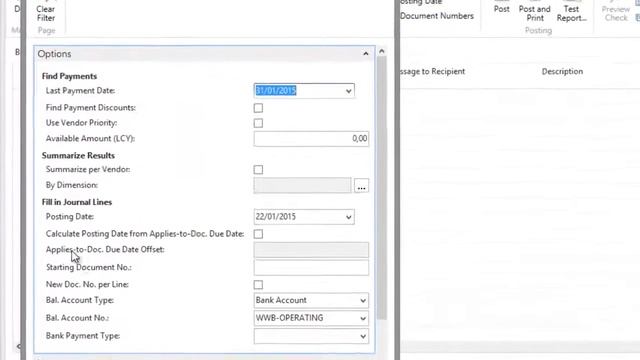Open the Last Payment Date dropdown arrow
This screenshot has width=640, height=360.
click(x=348, y=91)
